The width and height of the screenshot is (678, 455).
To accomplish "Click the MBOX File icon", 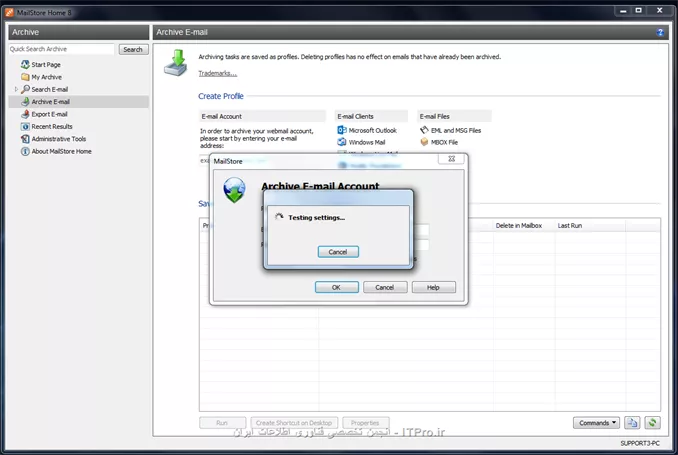I will [x=424, y=142].
